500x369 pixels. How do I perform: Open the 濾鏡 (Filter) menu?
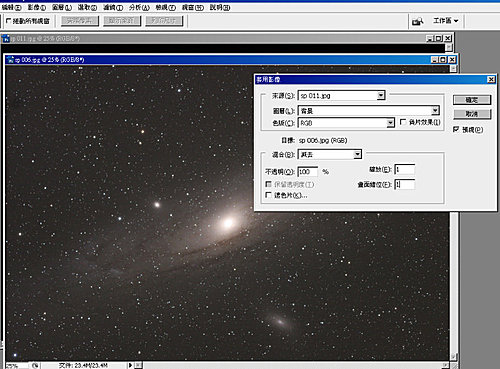click(113, 7)
